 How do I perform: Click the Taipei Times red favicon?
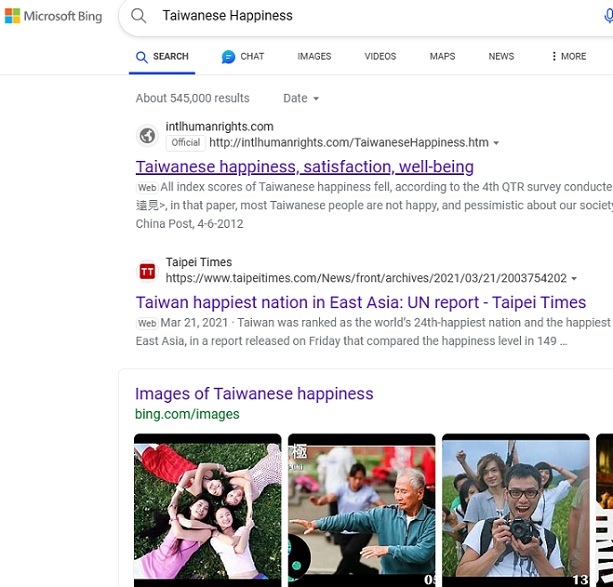point(147,271)
